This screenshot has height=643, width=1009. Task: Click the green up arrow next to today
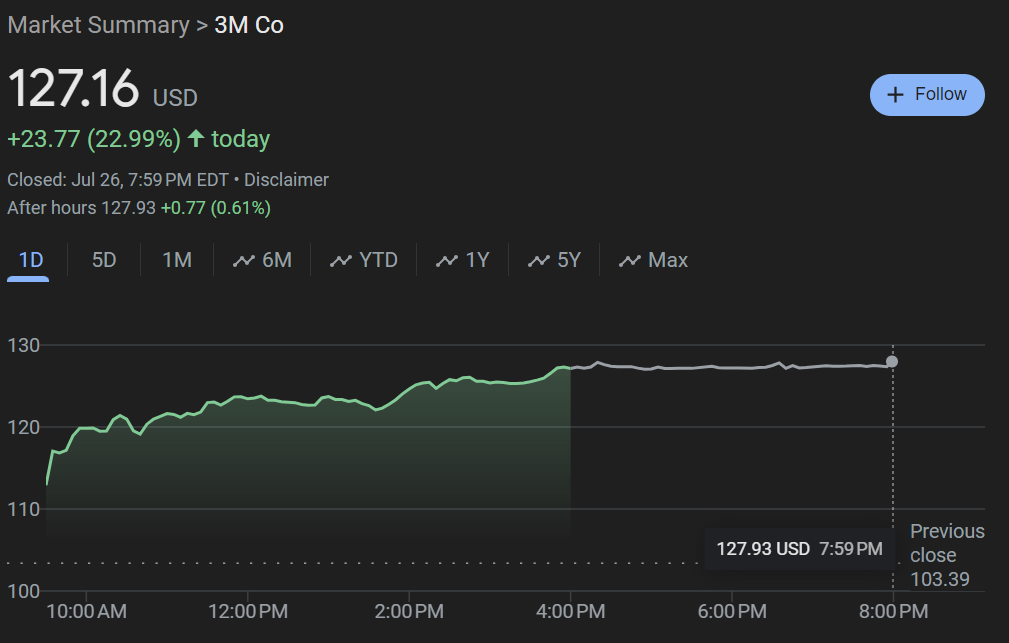click(196, 138)
